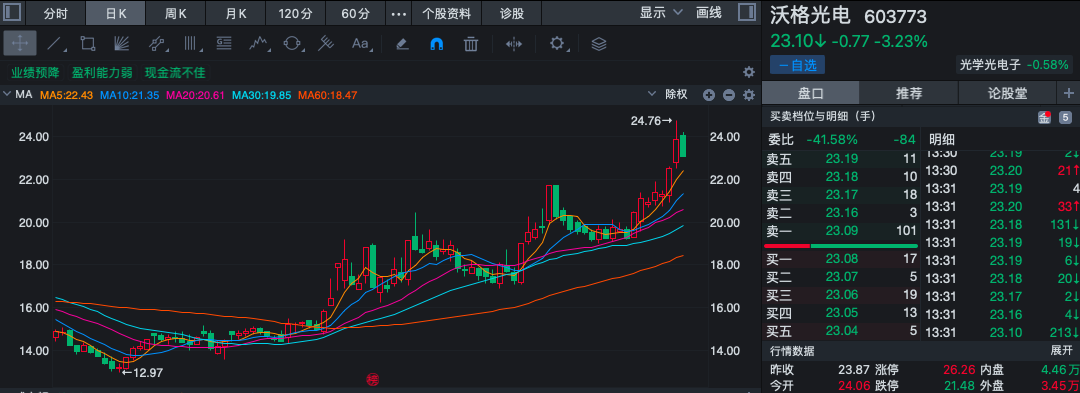Open 个股资料 stock info
The height and width of the screenshot is (393, 1080).
point(446,13)
